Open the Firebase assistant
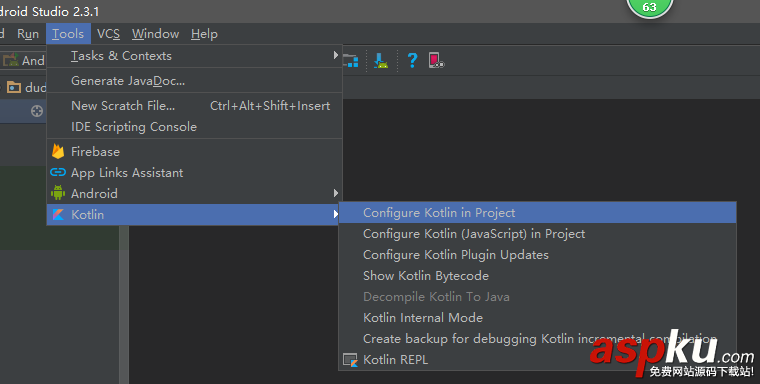 point(194,152)
